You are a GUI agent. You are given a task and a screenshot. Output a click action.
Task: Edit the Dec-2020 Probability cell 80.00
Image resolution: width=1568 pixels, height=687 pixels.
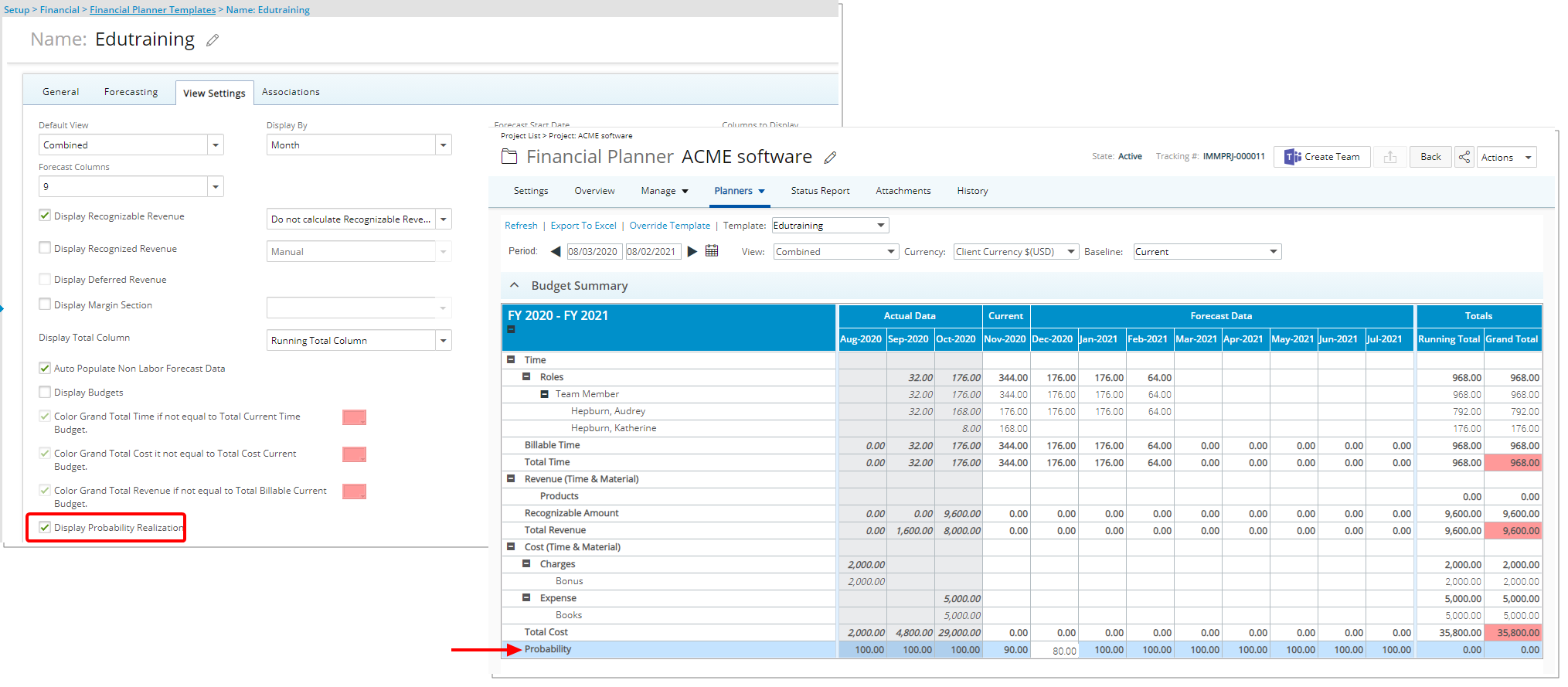(1054, 651)
